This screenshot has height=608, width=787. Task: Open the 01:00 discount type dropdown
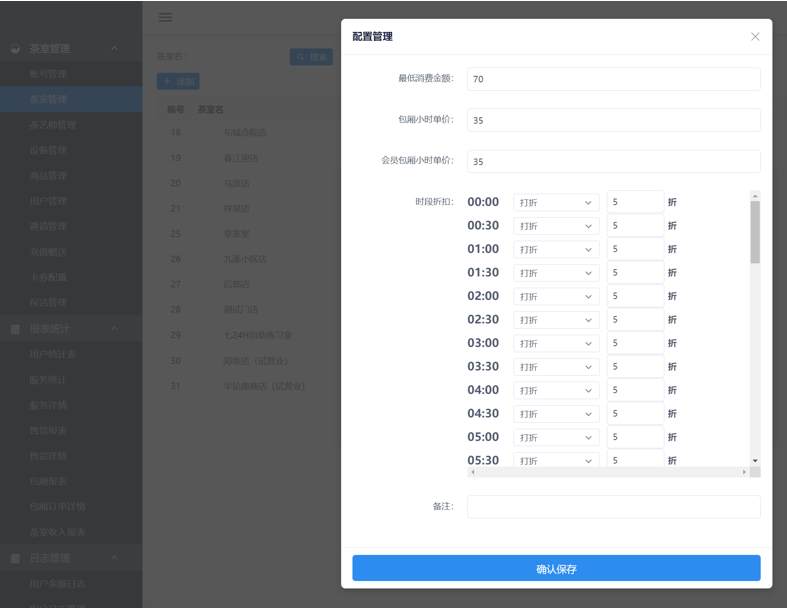(556, 250)
